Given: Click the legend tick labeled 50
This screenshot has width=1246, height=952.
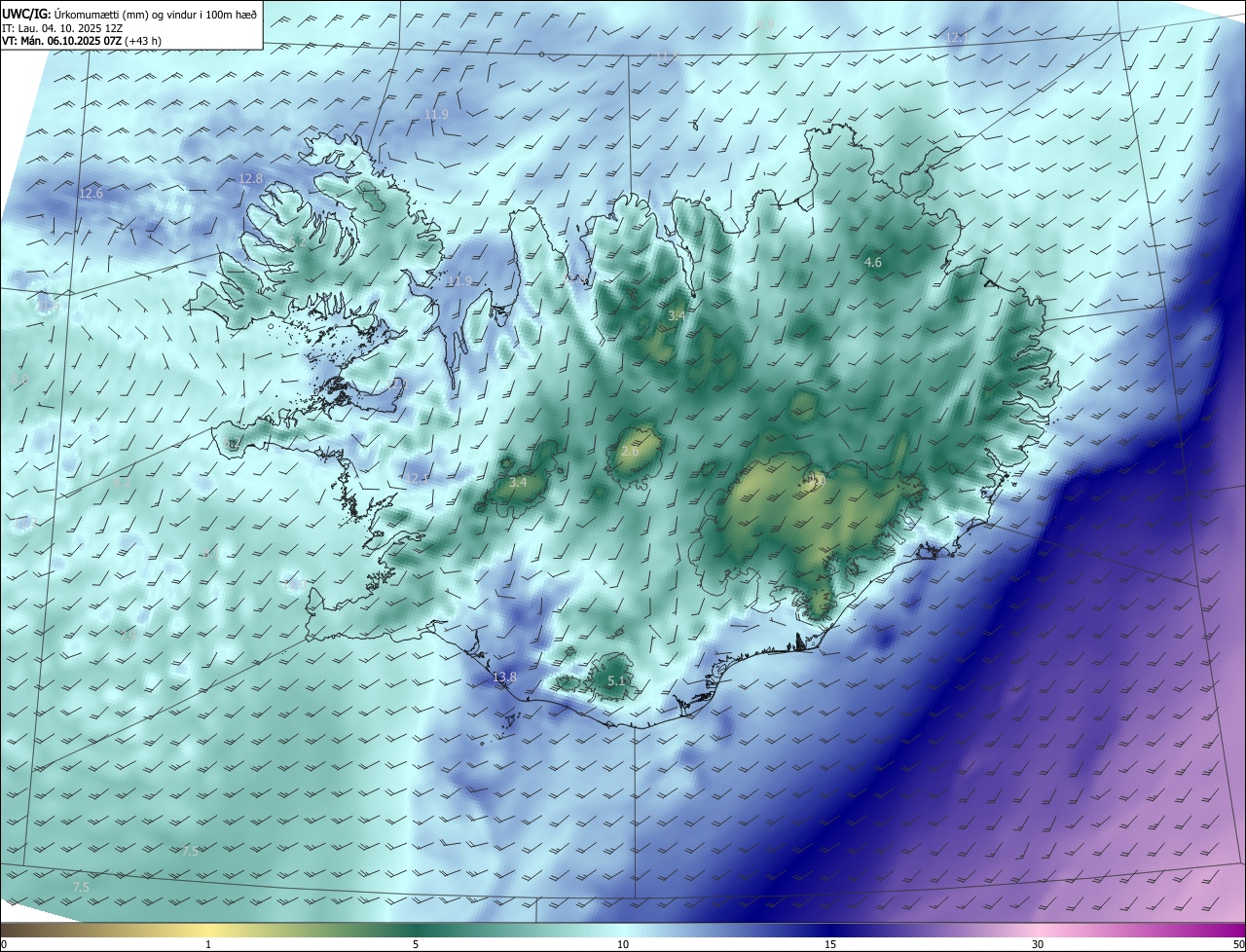Looking at the screenshot, I should click(1238, 944).
